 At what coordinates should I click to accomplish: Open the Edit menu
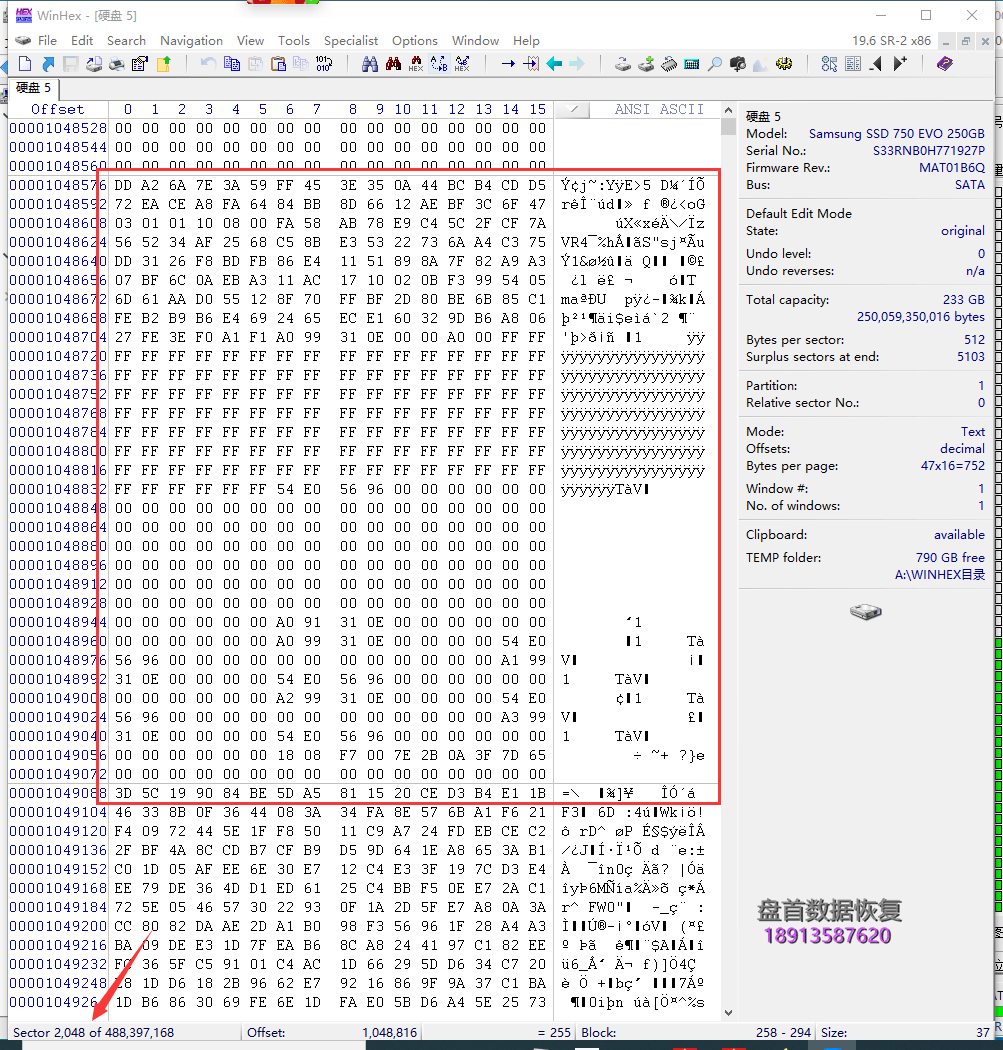tap(82, 41)
